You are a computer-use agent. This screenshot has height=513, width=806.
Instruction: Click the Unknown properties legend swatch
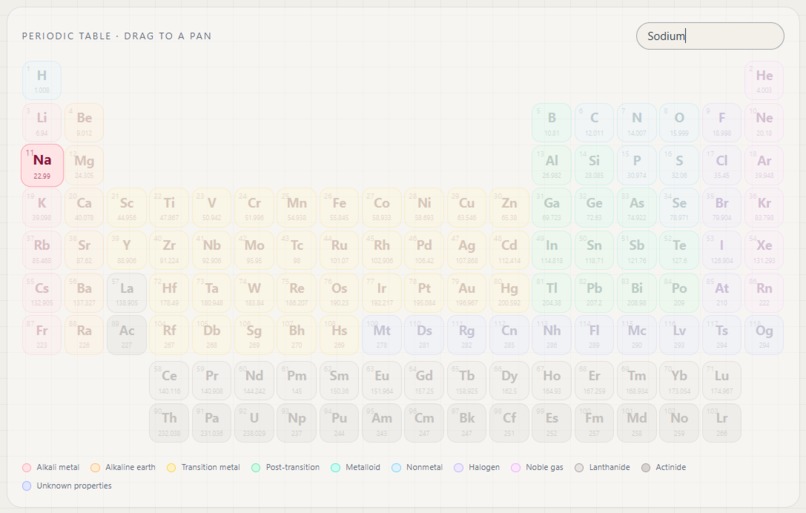tap(27, 486)
